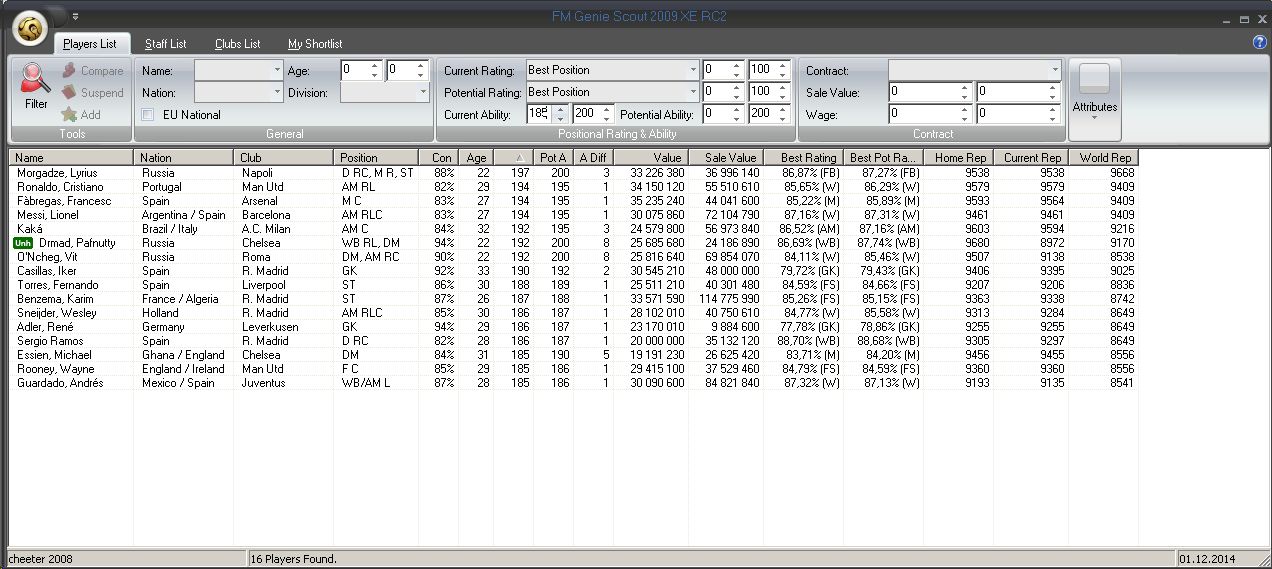
Task: Click the Filter magnifier icon
Action: point(36,79)
